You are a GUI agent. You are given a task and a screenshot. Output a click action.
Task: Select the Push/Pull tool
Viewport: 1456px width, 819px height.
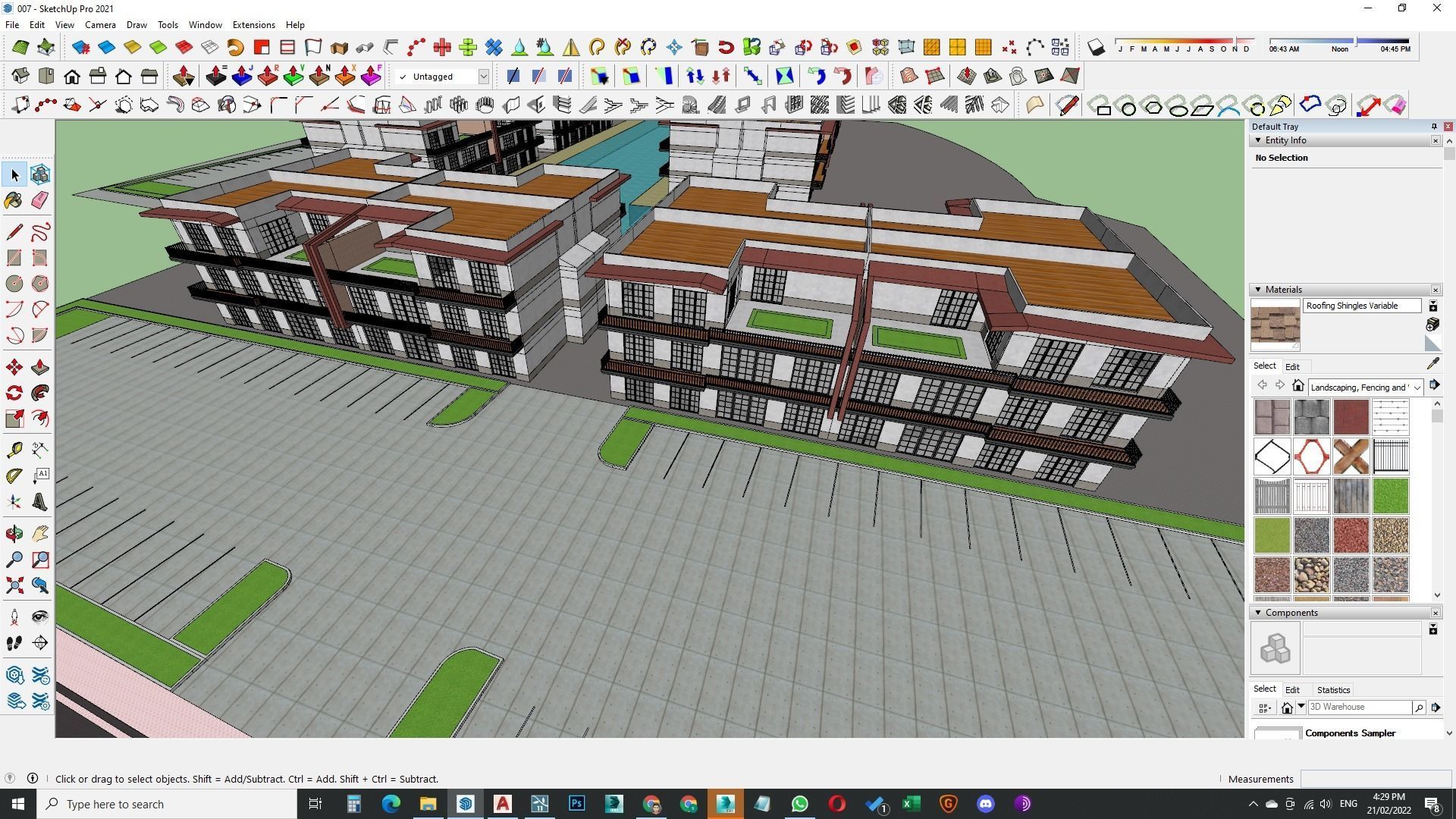pyautogui.click(x=40, y=368)
